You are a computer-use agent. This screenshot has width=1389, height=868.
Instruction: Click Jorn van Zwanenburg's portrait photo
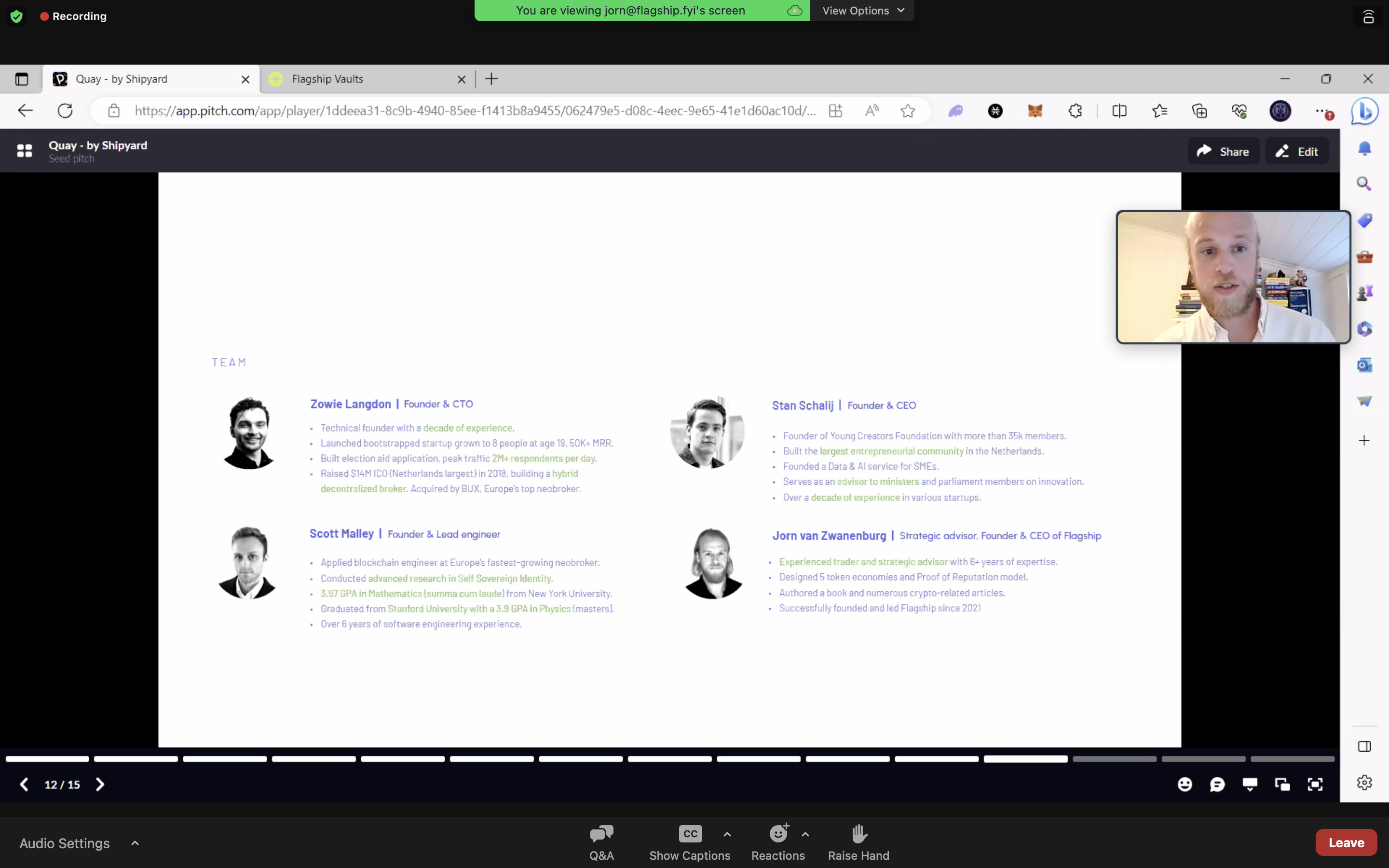[713, 563]
